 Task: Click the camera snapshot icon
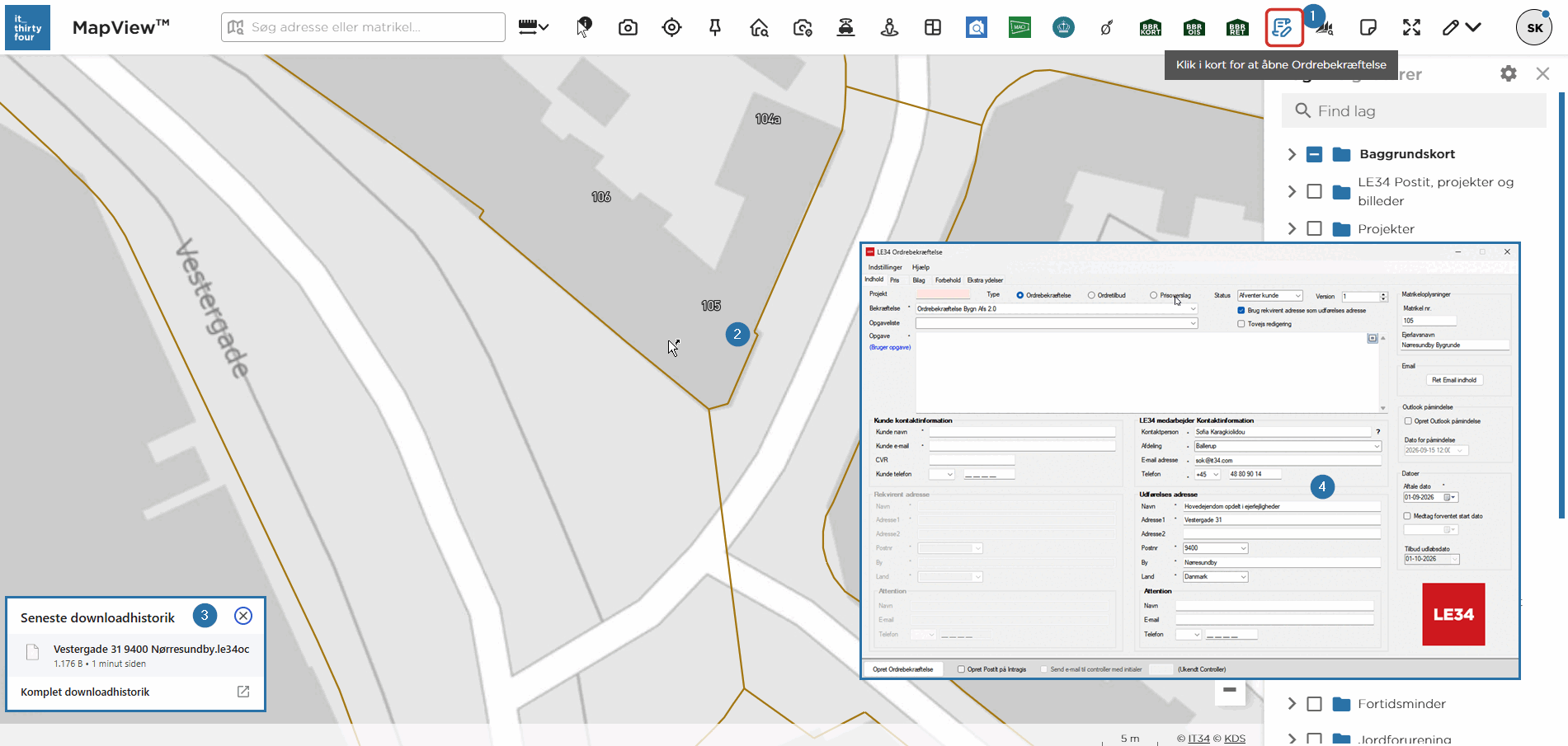628,27
